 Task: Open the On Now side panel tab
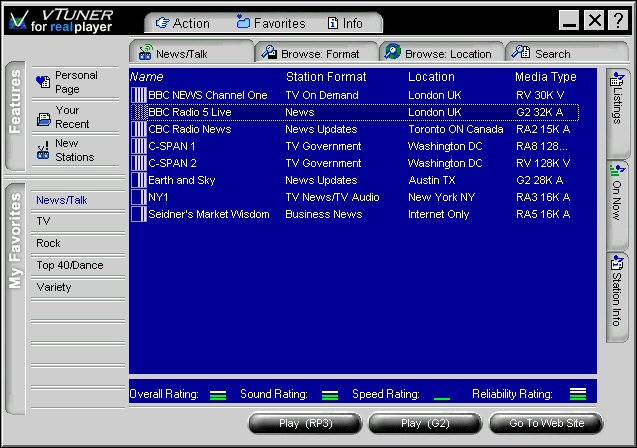617,205
